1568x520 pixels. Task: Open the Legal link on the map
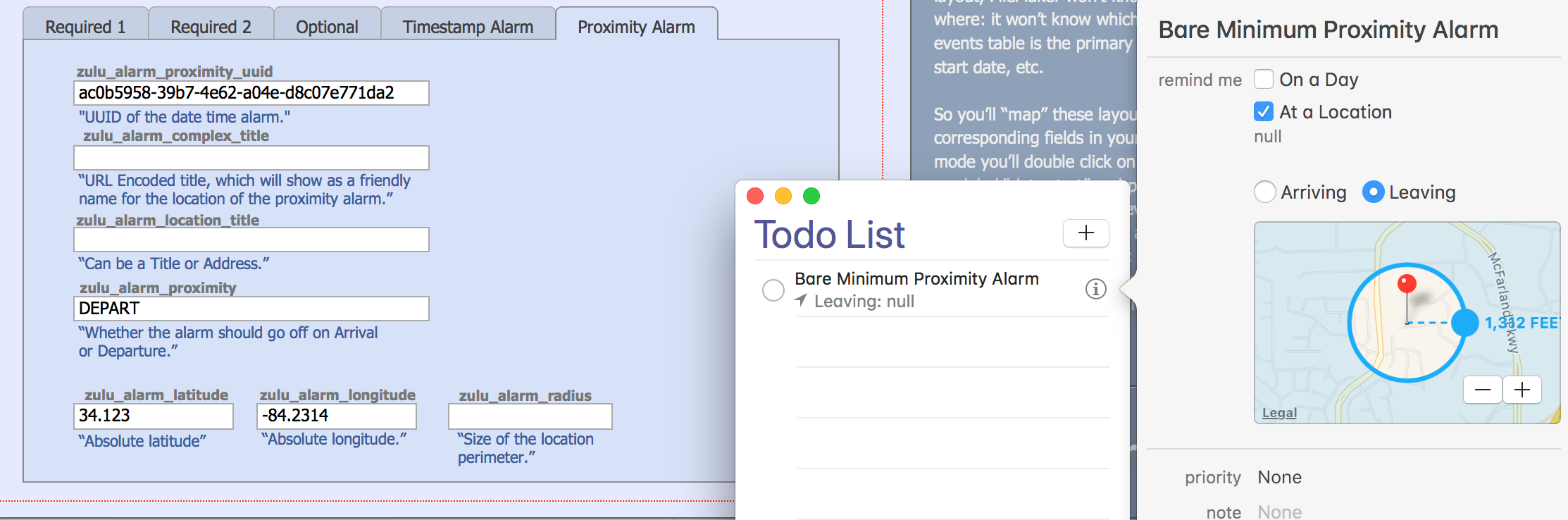tap(1279, 413)
